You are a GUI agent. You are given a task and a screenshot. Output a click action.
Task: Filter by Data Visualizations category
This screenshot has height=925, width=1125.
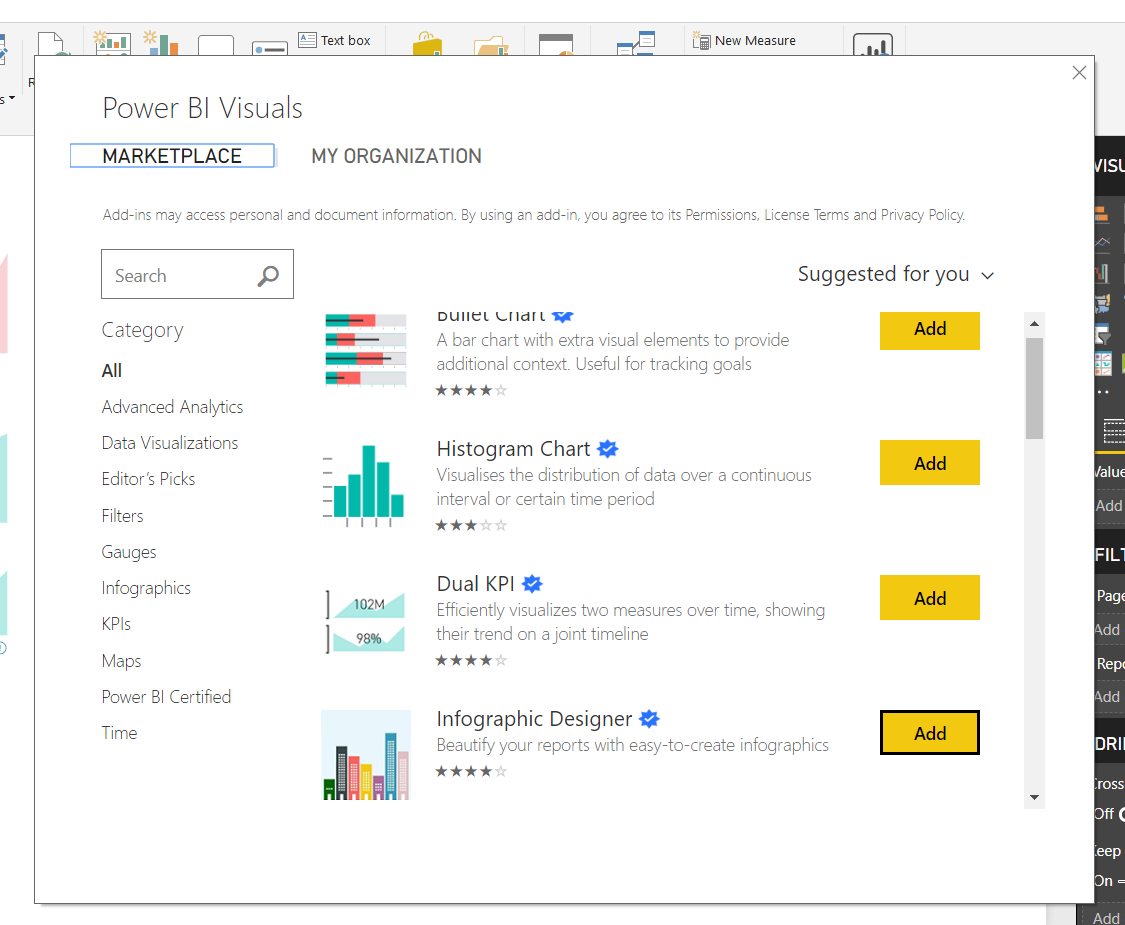pos(170,443)
